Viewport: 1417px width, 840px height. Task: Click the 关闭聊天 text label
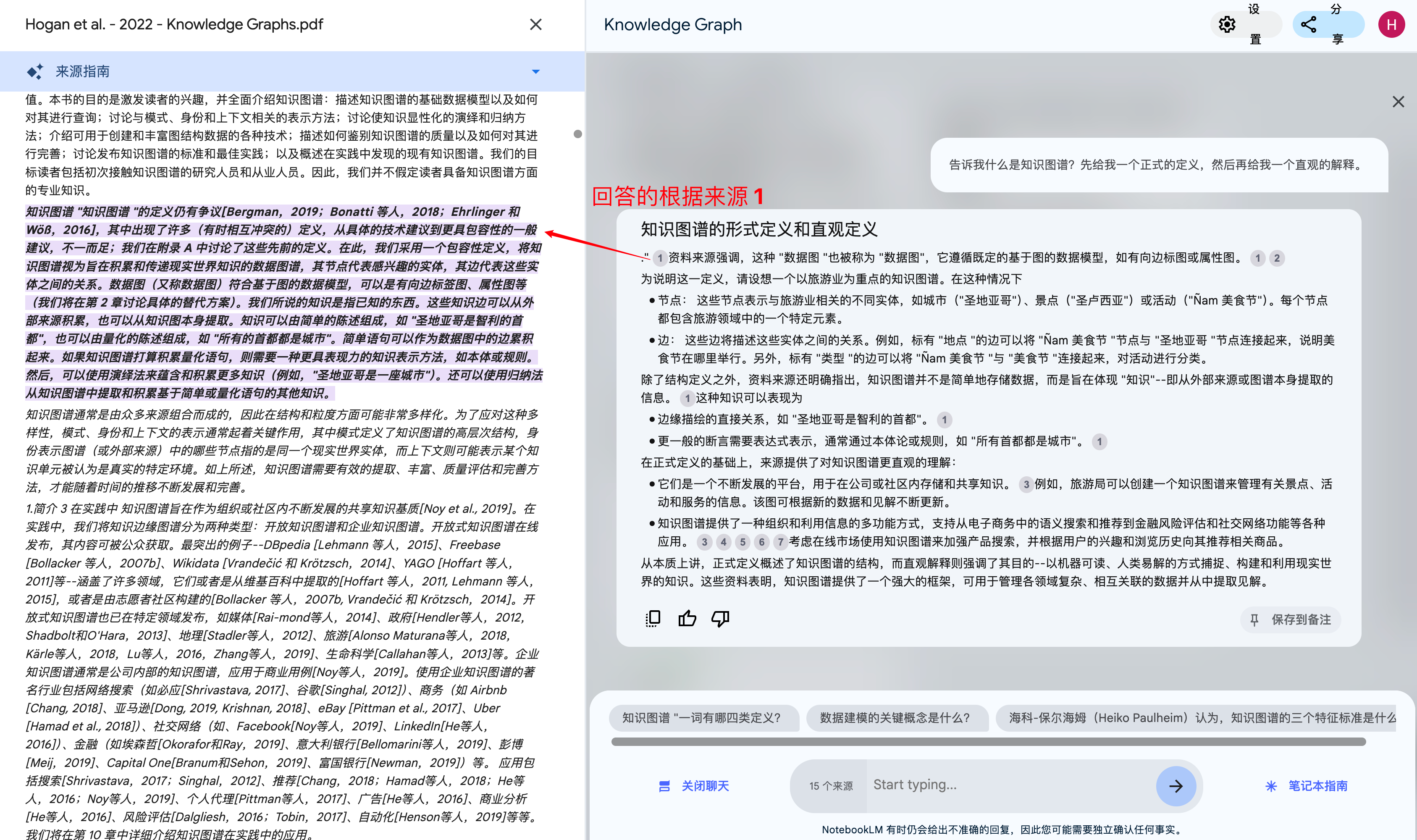pos(705,786)
